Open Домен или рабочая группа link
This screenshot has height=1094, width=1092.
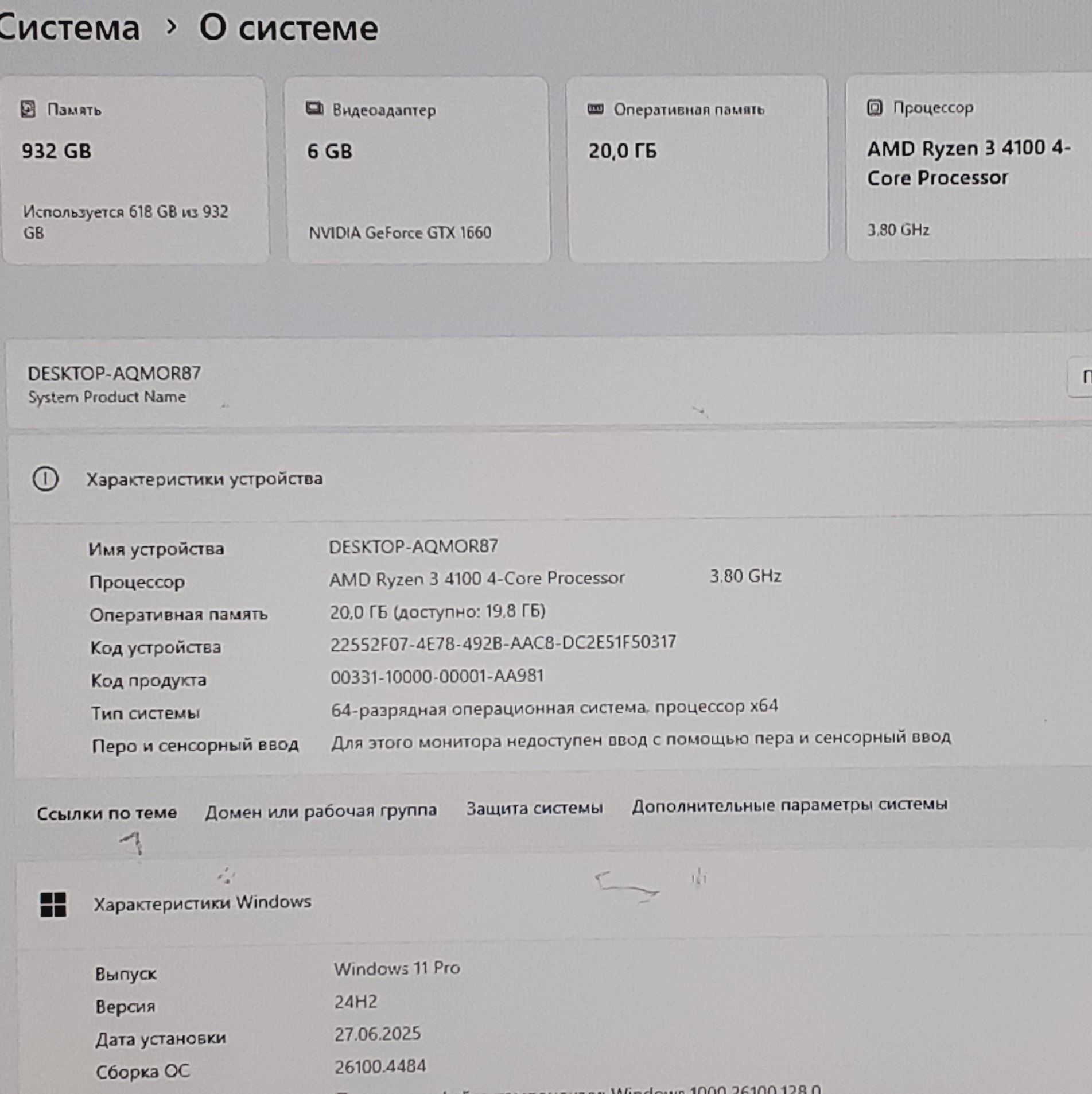(x=321, y=811)
